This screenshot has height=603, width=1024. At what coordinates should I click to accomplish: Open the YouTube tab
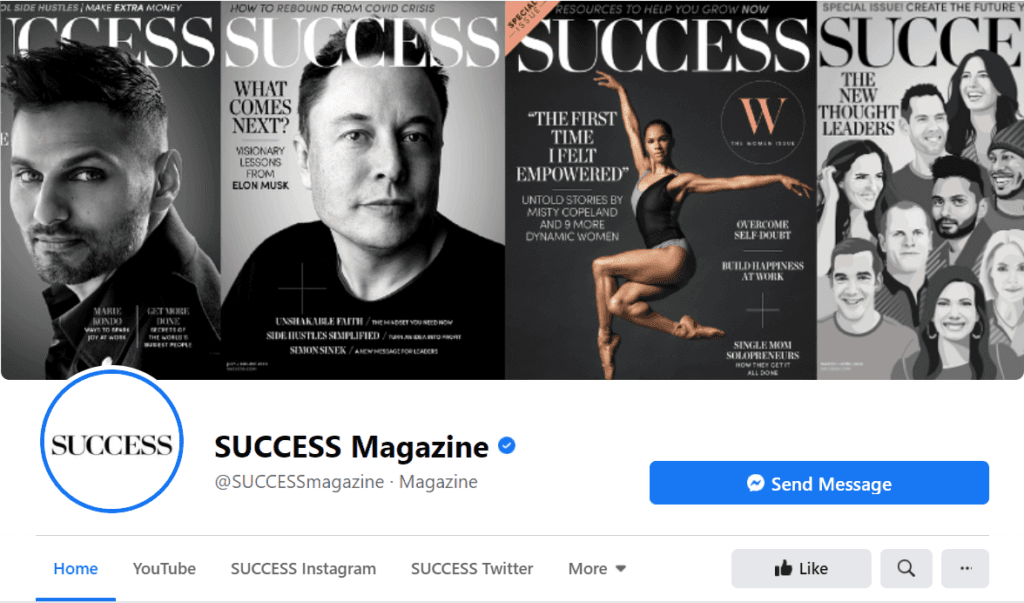coord(164,569)
